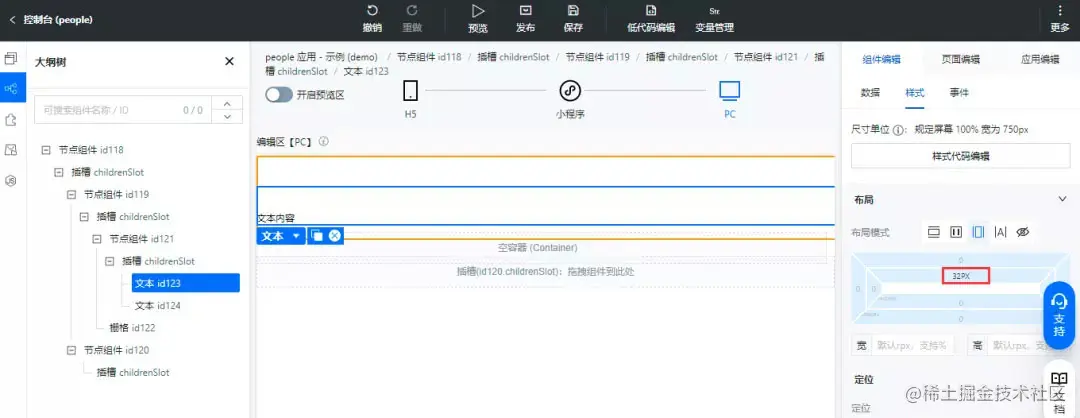Collapse childrenSlot under 节点组件 id118
The height and width of the screenshot is (418, 1080).
[59, 172]
